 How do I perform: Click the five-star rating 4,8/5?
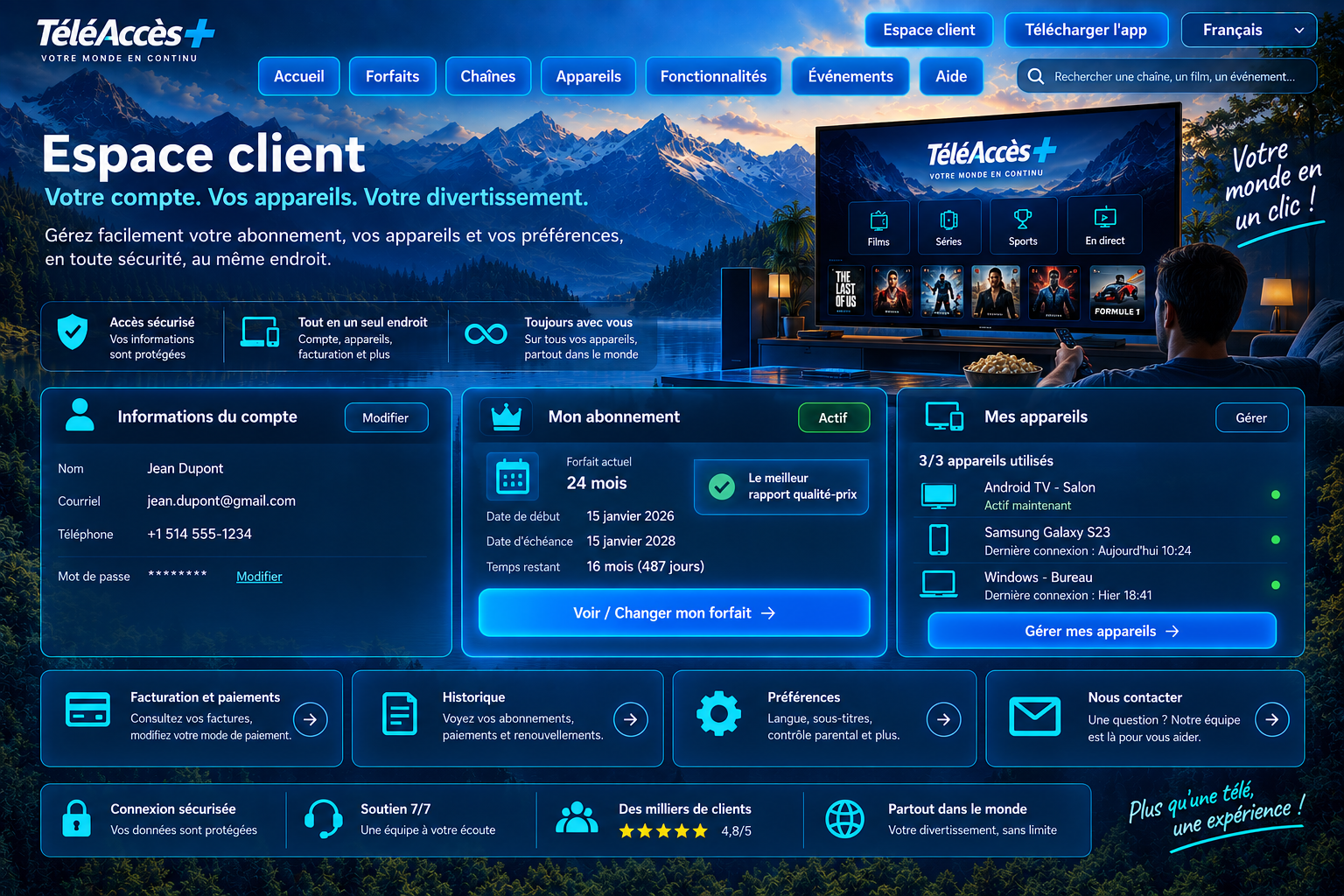(x=685, y=831)
